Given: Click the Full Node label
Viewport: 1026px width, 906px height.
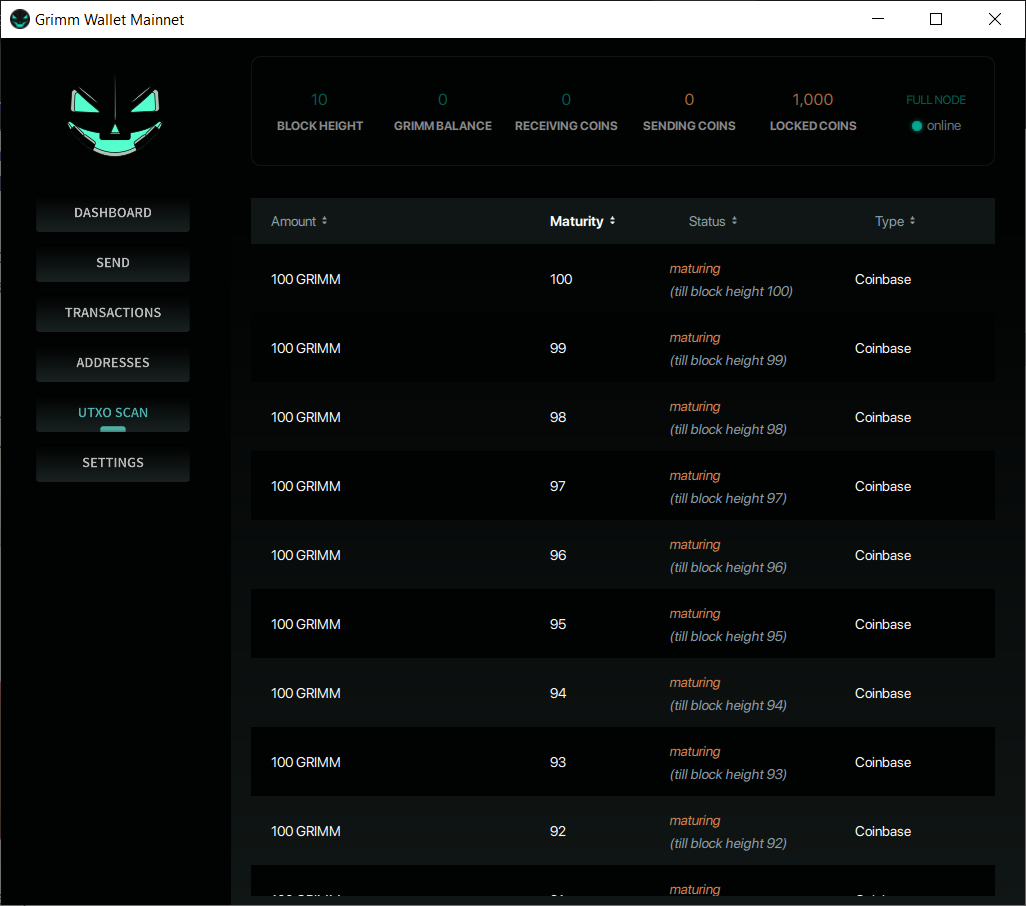Looking at the screenshot, I should (x=936, y=100).
